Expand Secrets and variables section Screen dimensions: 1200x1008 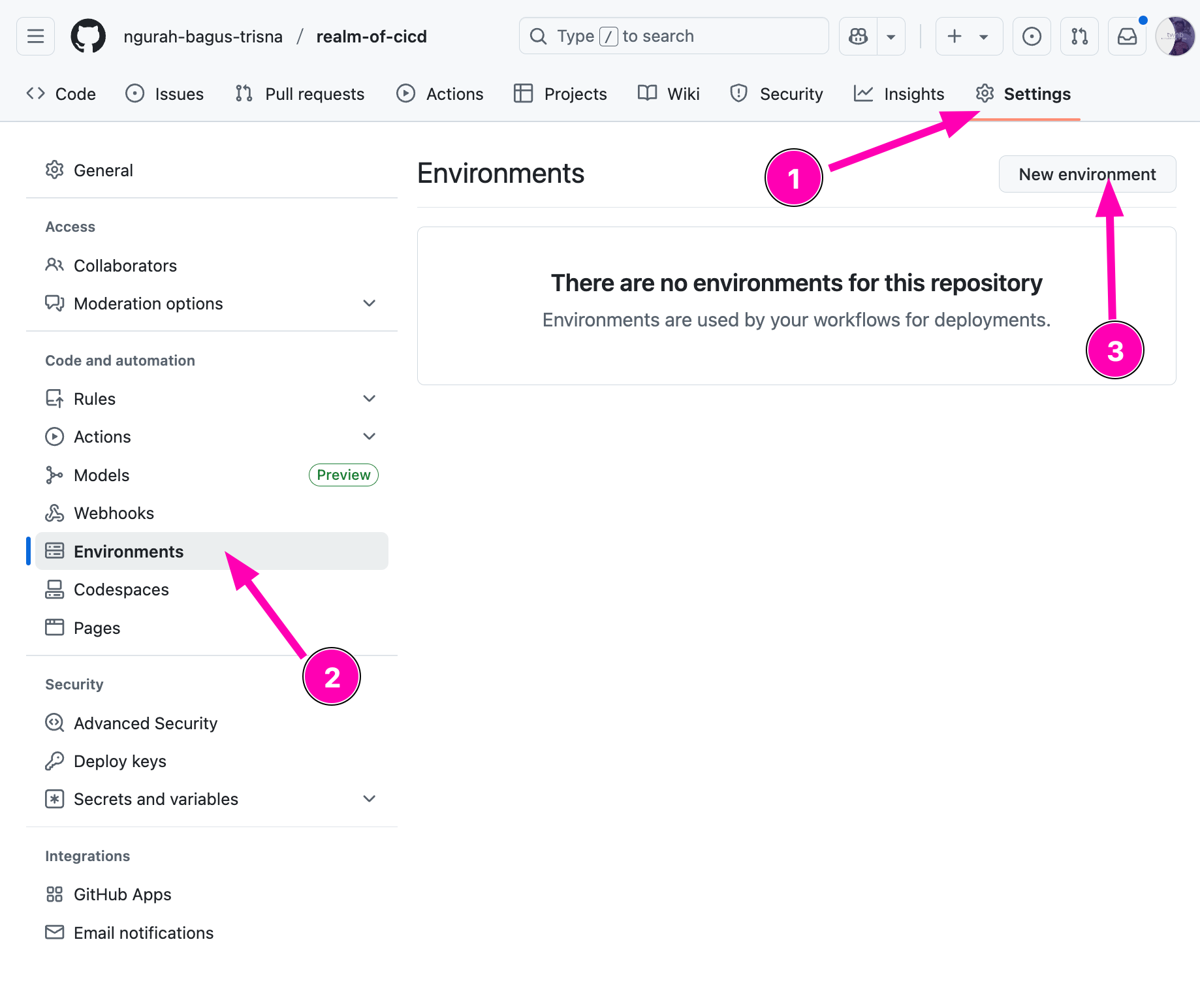(x=369, y=799)
